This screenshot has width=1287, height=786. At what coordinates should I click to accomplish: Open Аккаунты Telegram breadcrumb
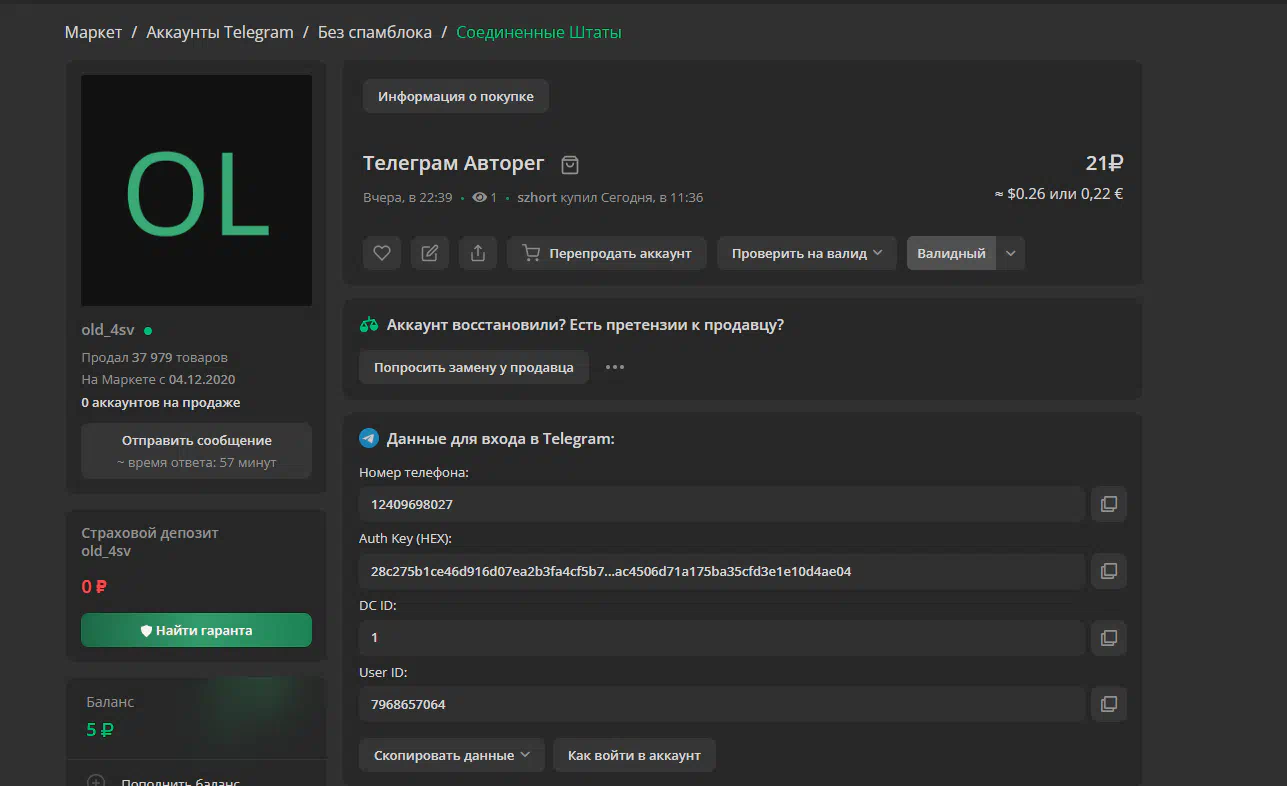coord(220,32)
